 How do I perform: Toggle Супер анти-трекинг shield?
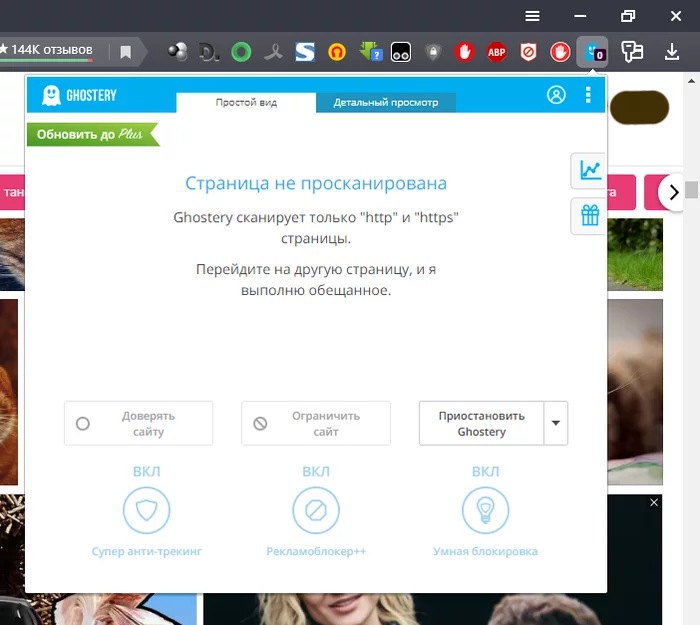click(146, 510)
